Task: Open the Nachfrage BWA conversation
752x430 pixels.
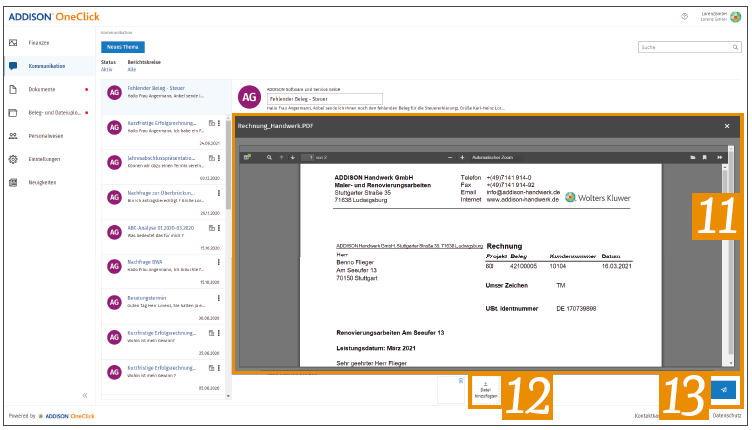Action: 161,272
